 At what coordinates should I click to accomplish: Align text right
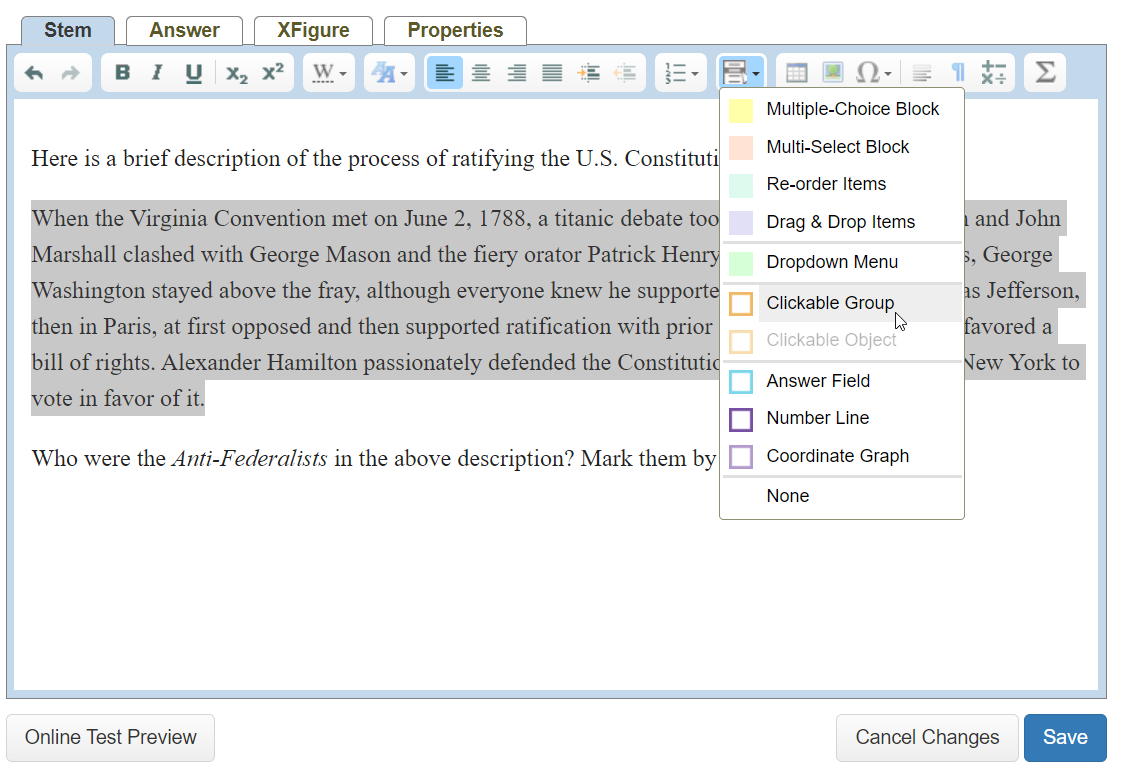(517, 73)
